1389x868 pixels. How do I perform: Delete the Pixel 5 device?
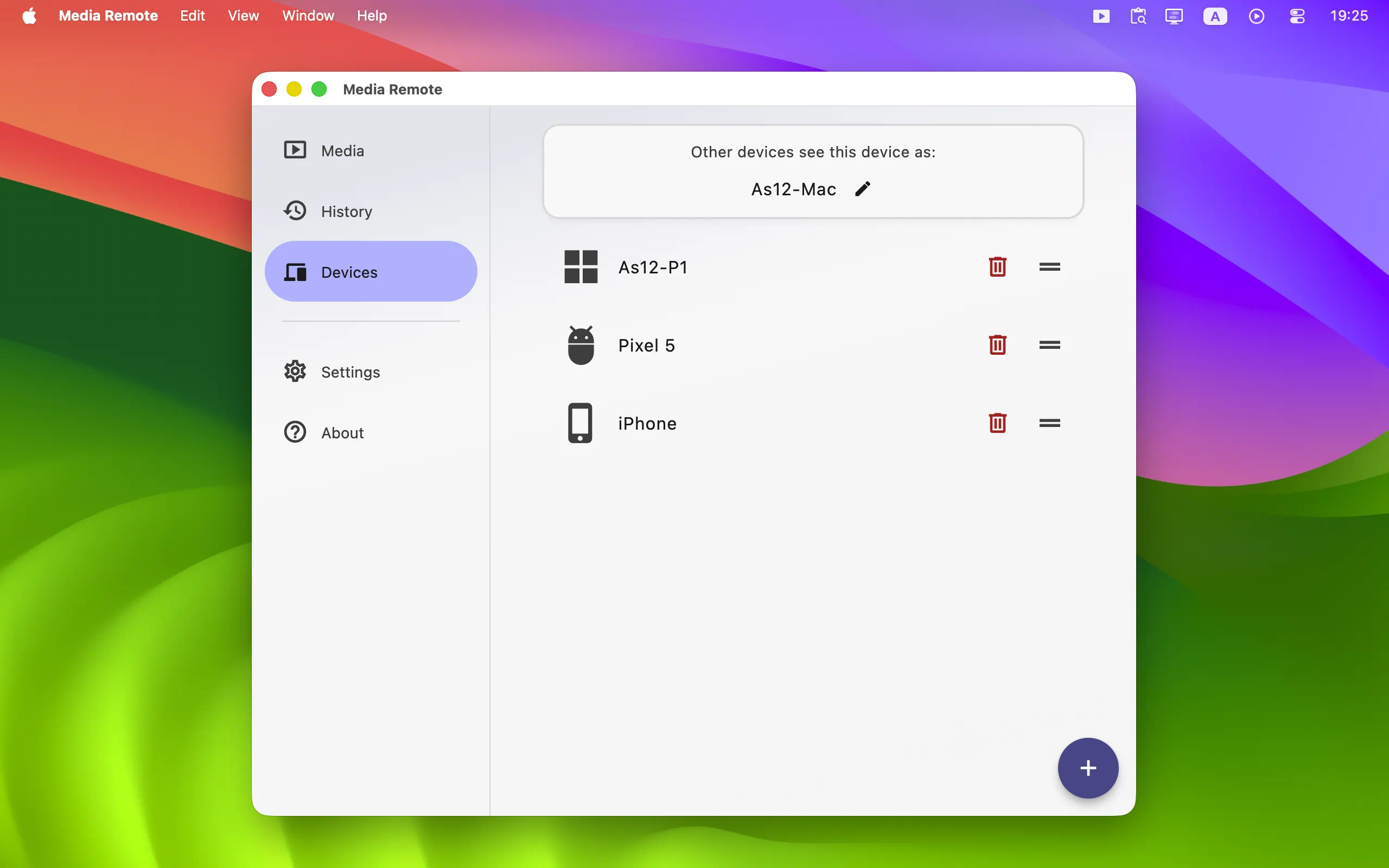(x=998, y=345)
